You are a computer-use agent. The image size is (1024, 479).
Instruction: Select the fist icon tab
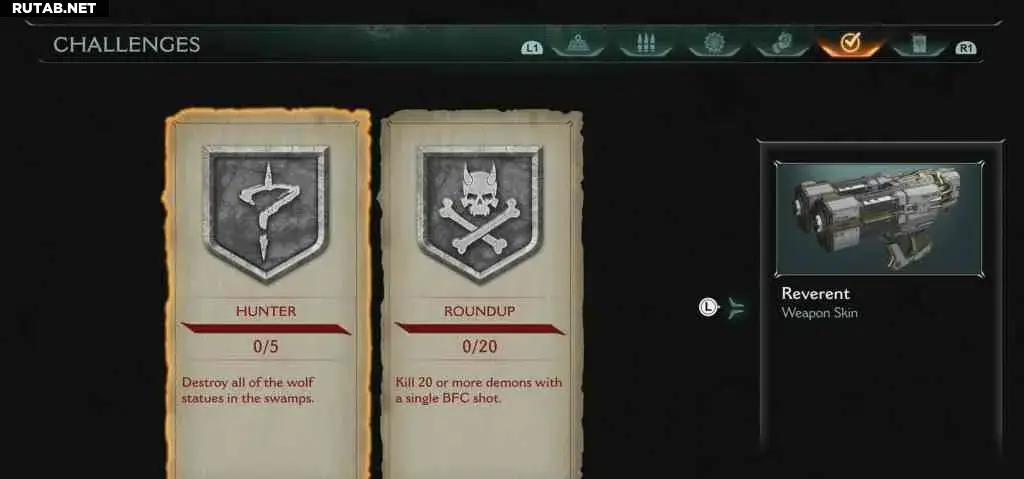point(782,44)
